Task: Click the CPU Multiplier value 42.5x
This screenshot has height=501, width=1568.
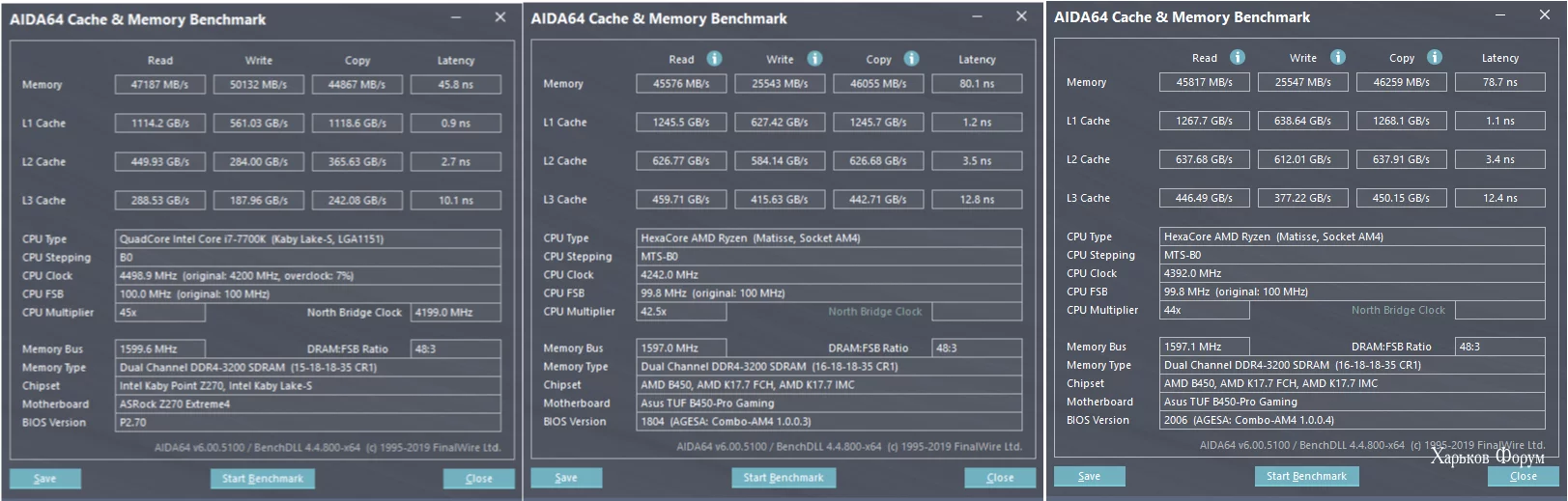Action: (x=681, y=312)
